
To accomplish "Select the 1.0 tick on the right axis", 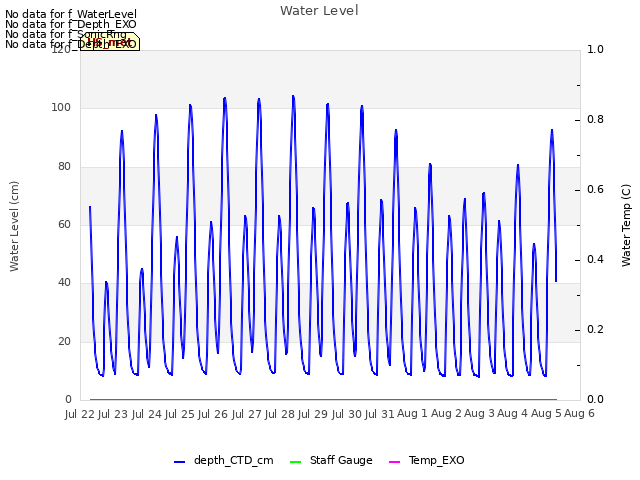I will tap(595, 49).
